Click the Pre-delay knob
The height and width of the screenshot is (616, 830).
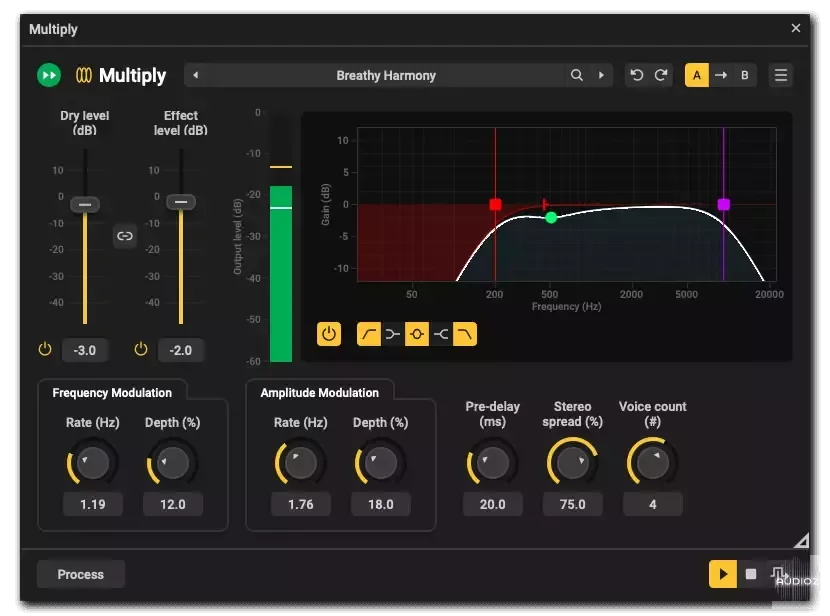tap(492, 463)
